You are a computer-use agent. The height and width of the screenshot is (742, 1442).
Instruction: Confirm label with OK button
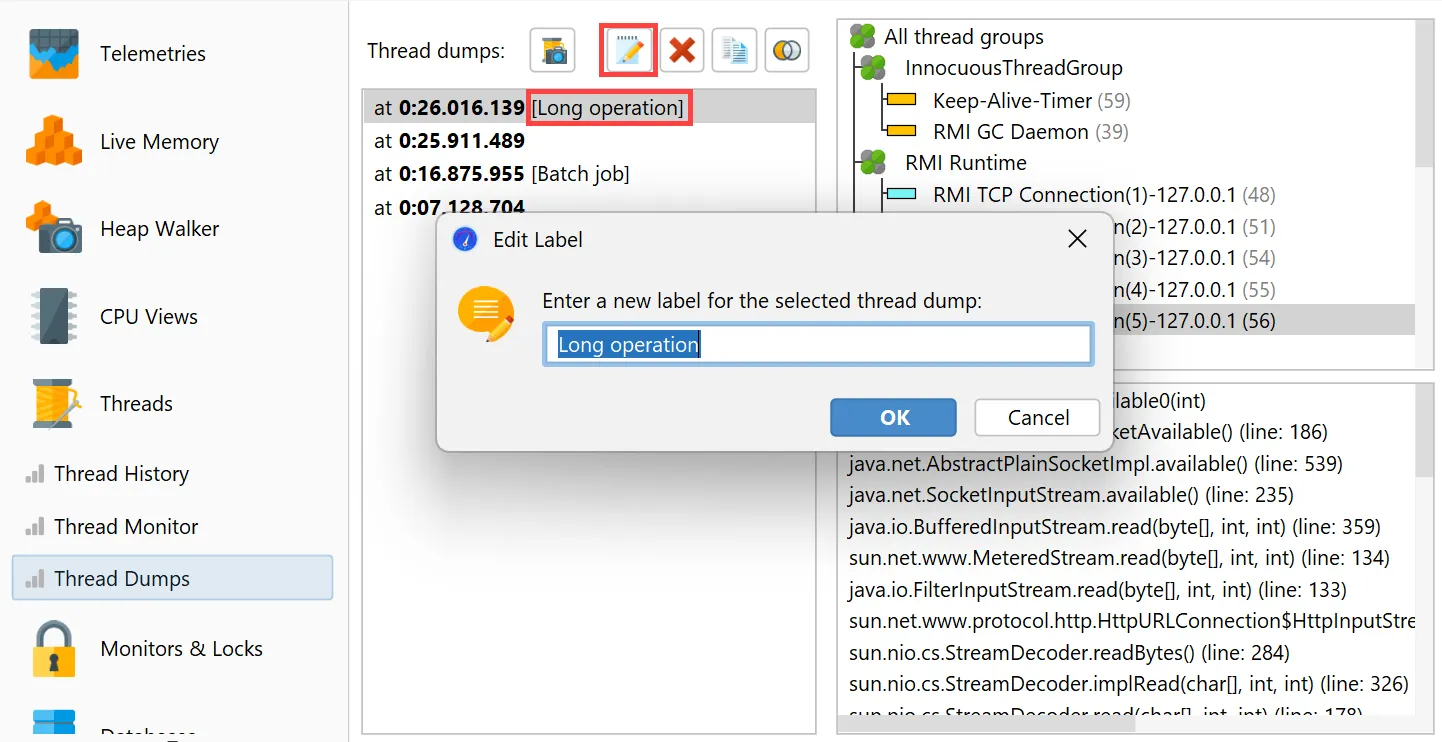click(893, 418)
